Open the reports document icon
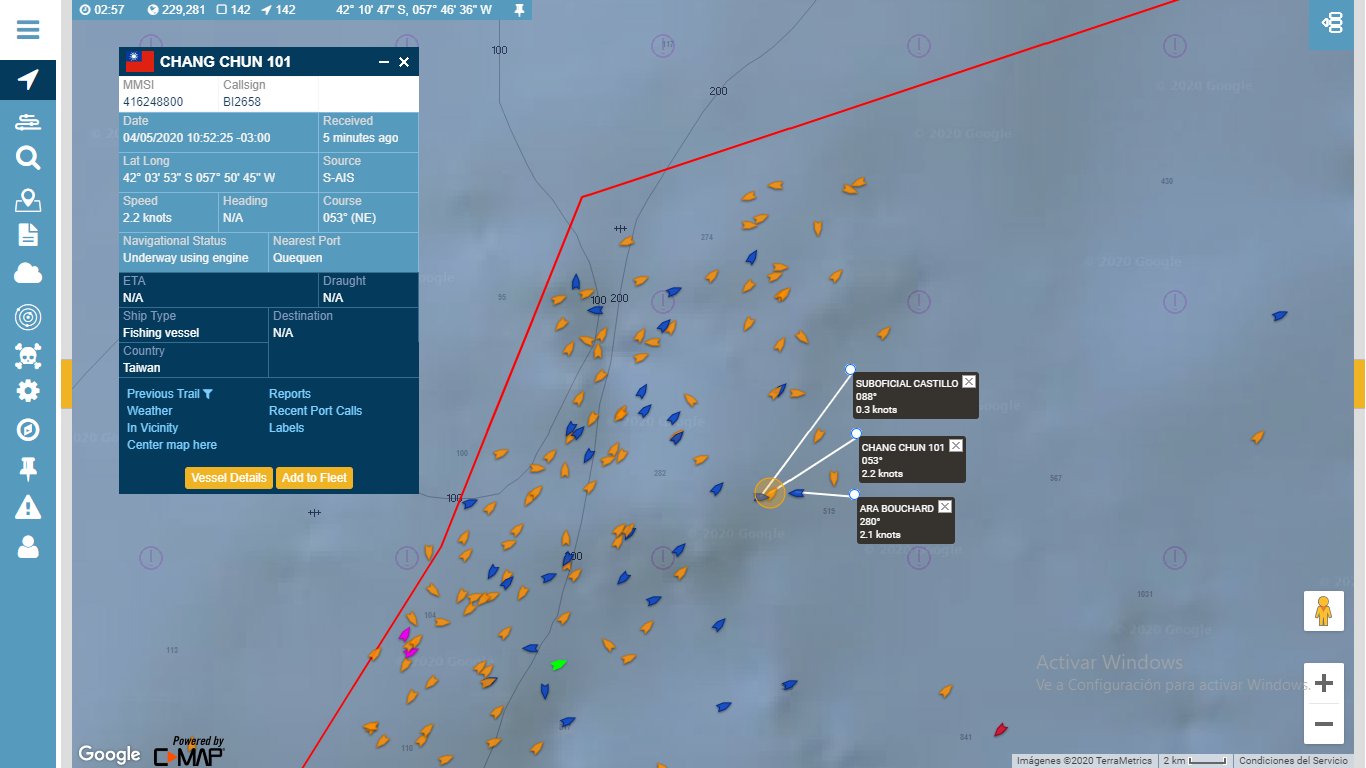Screen dimensions: 1366x768 coord(28,235)
